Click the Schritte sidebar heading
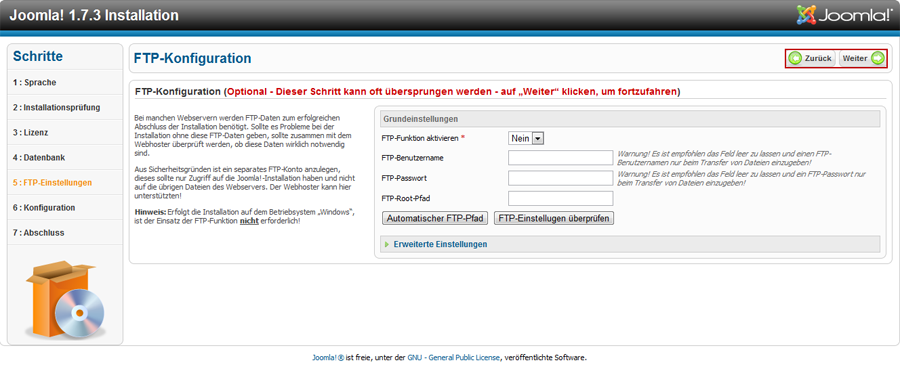This screenshot has width=900, height=369. [x=38, y=56]
